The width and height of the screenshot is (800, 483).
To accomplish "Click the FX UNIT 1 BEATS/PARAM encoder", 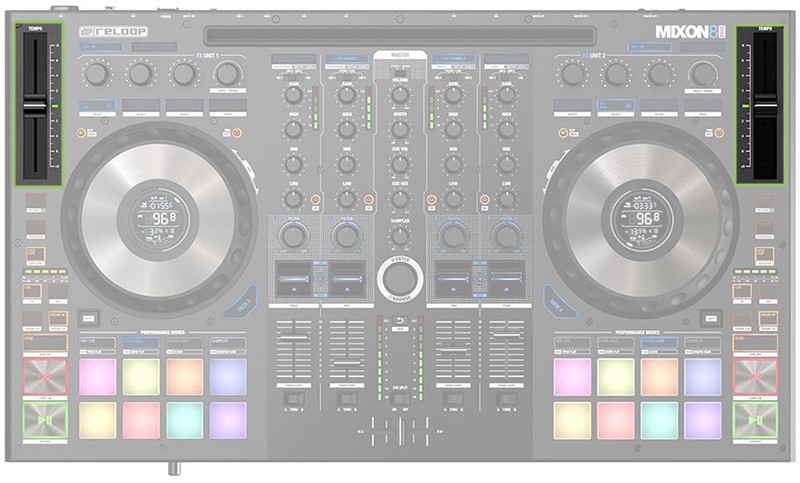I will (x=228, y=74).
